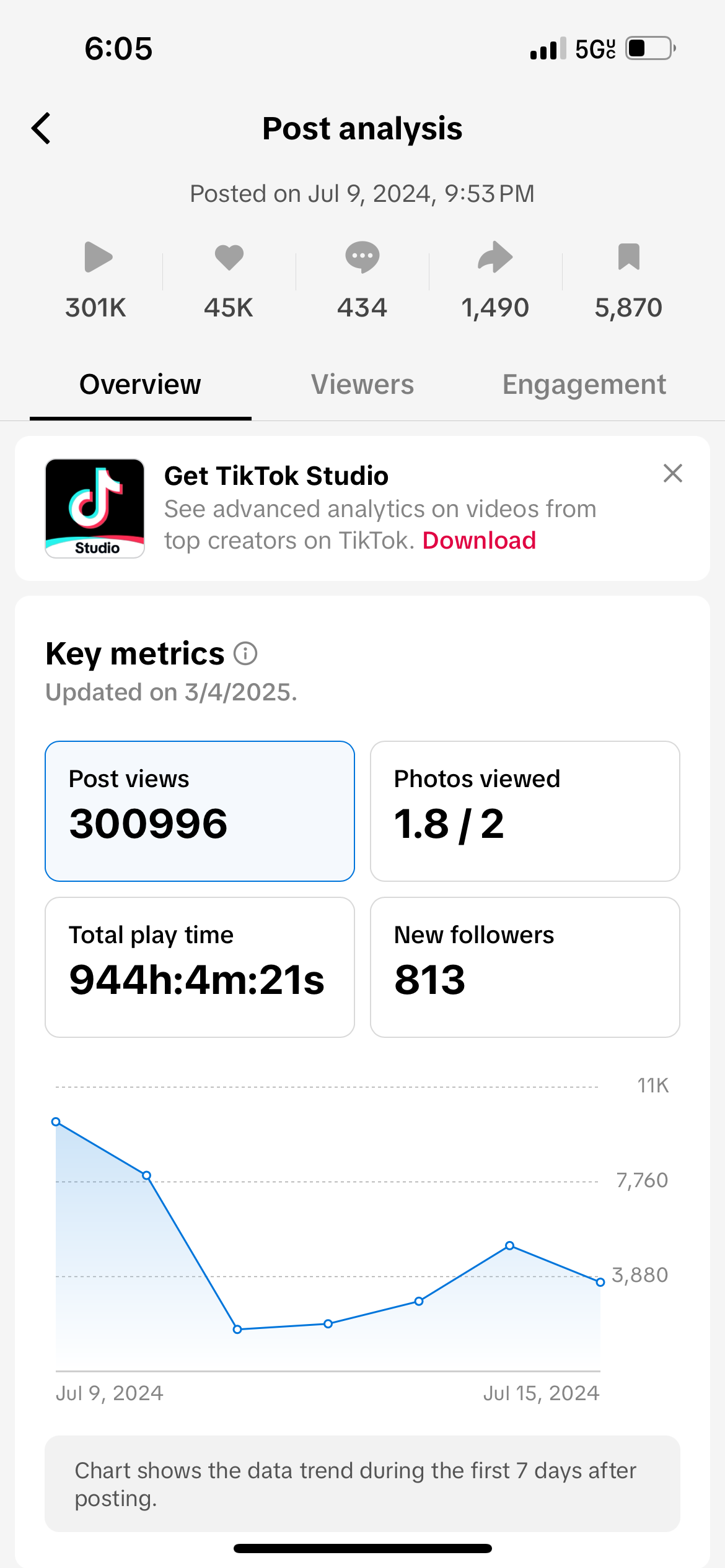Switch to the Engagement tab
Image resolution: width=725 pixels, height=1568 pixels.
click(584, 385)
